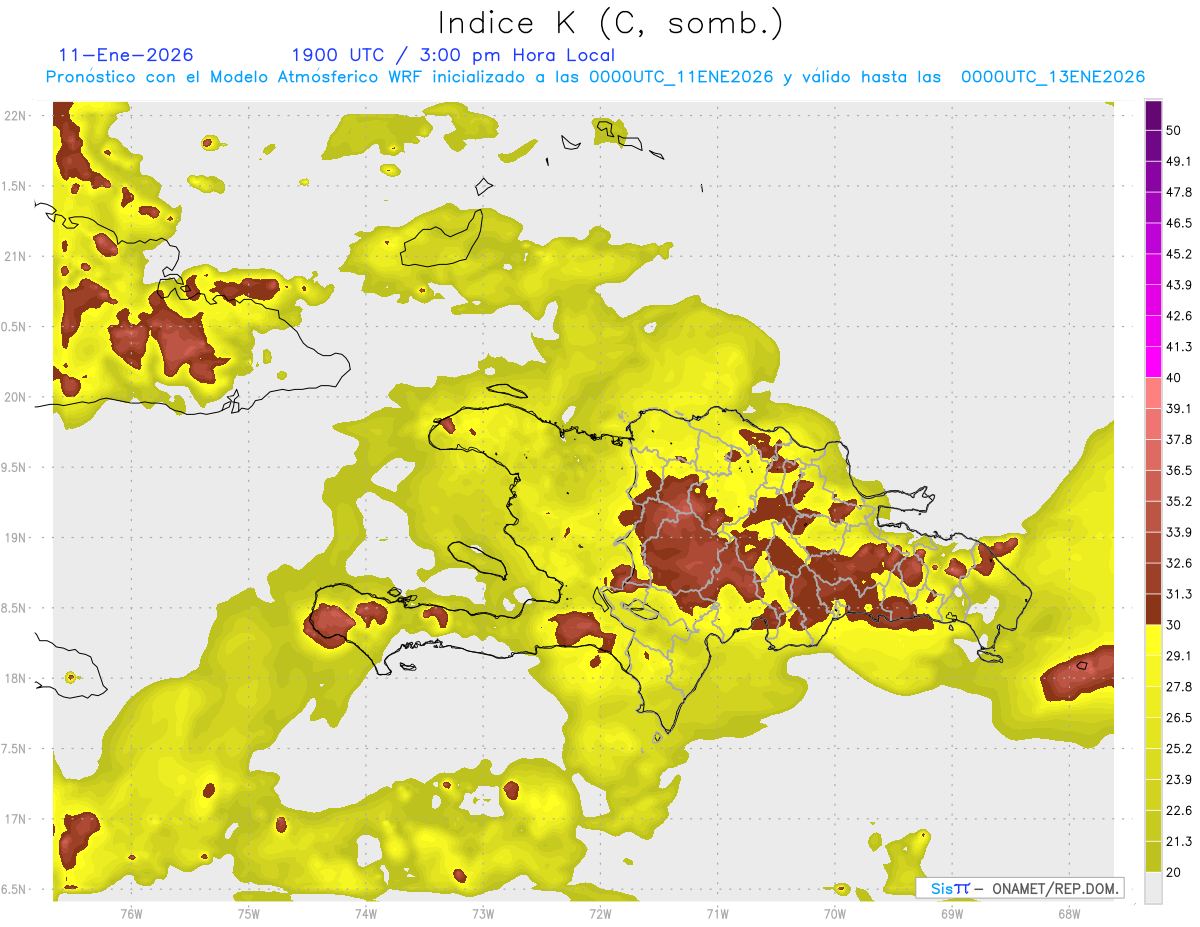Pick the gray swatch below 20 on colorbar
This screenshot has height=927, width=1200.
(x=1153, y=887)
